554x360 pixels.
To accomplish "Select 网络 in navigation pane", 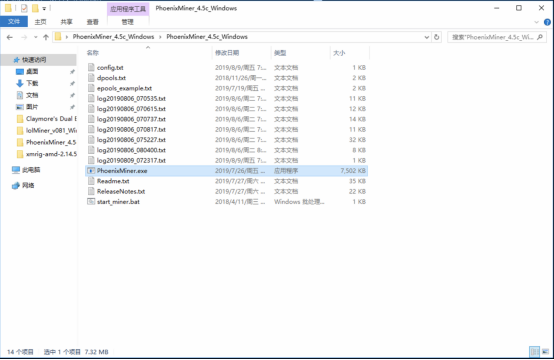I will tap(28, 185).
